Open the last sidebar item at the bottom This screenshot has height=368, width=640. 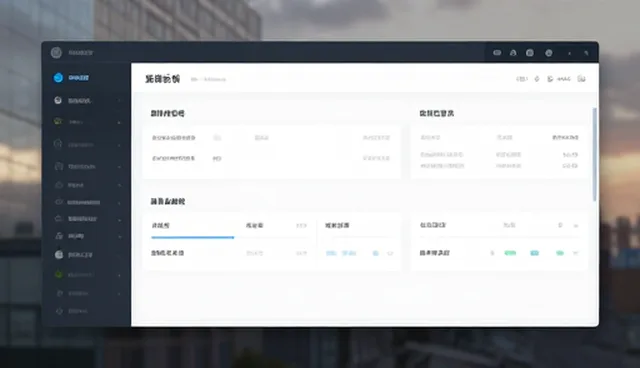[71, 311]
